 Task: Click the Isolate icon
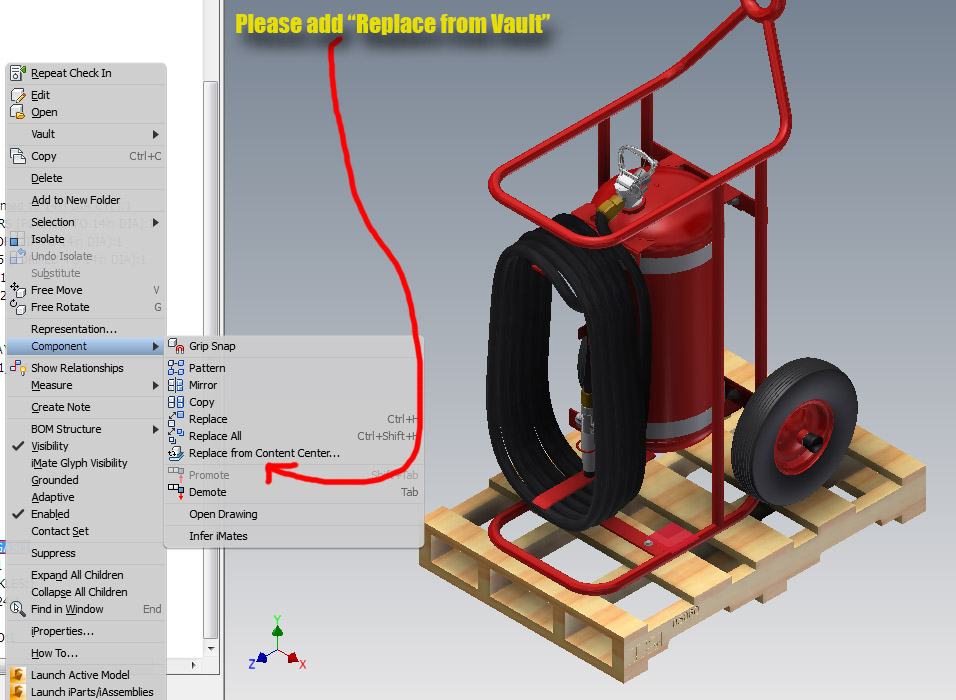point(18,239)
